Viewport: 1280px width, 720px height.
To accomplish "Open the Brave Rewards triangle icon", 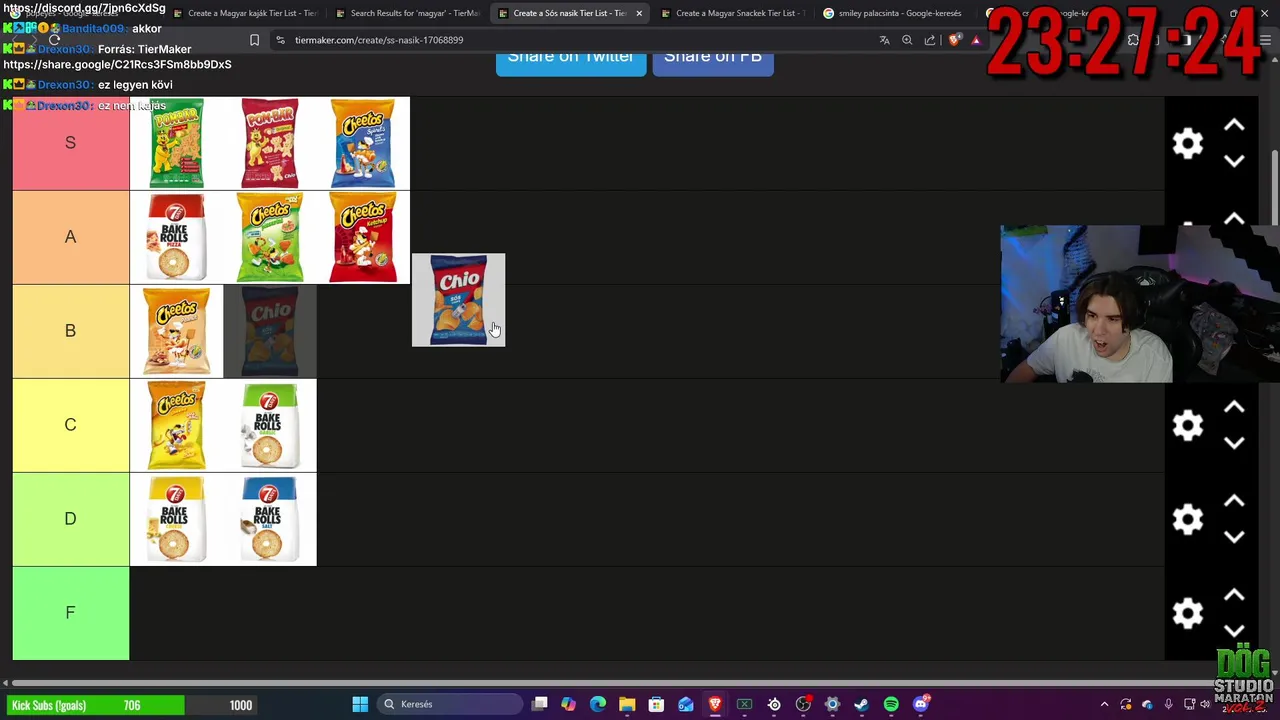I will click(976, 40).
